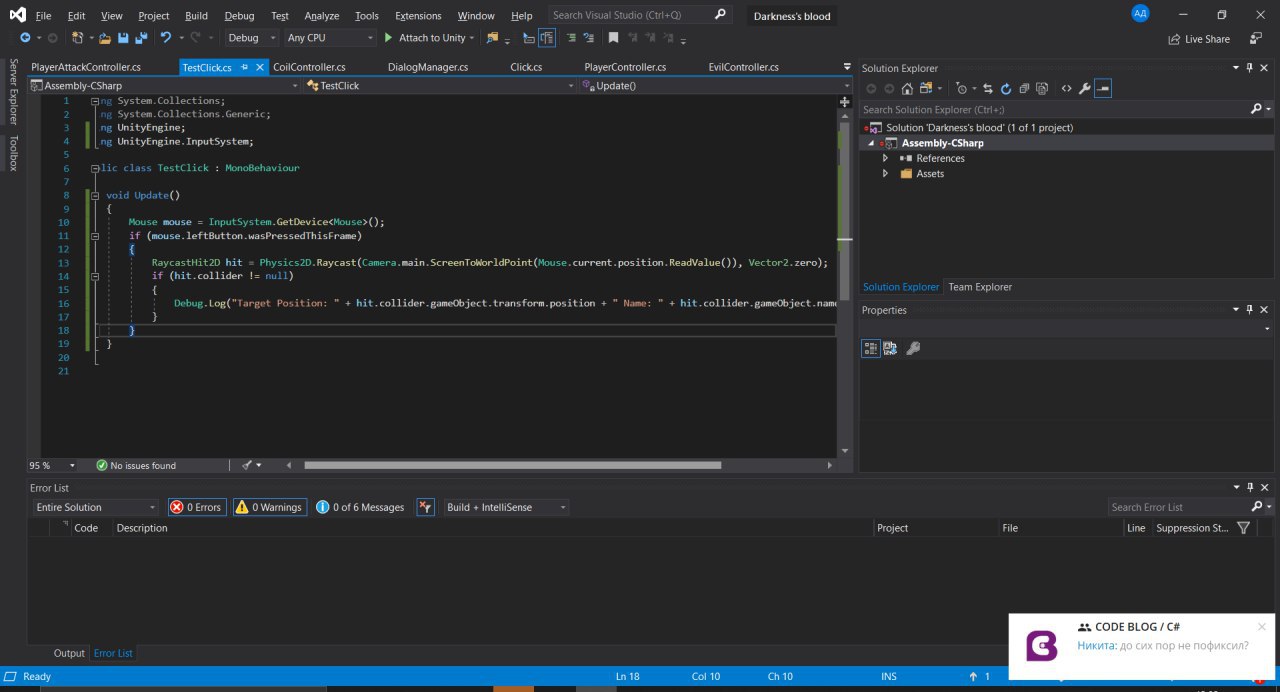Click Sync with Active Document icon

pyautogui.click(x=988, y=88)
